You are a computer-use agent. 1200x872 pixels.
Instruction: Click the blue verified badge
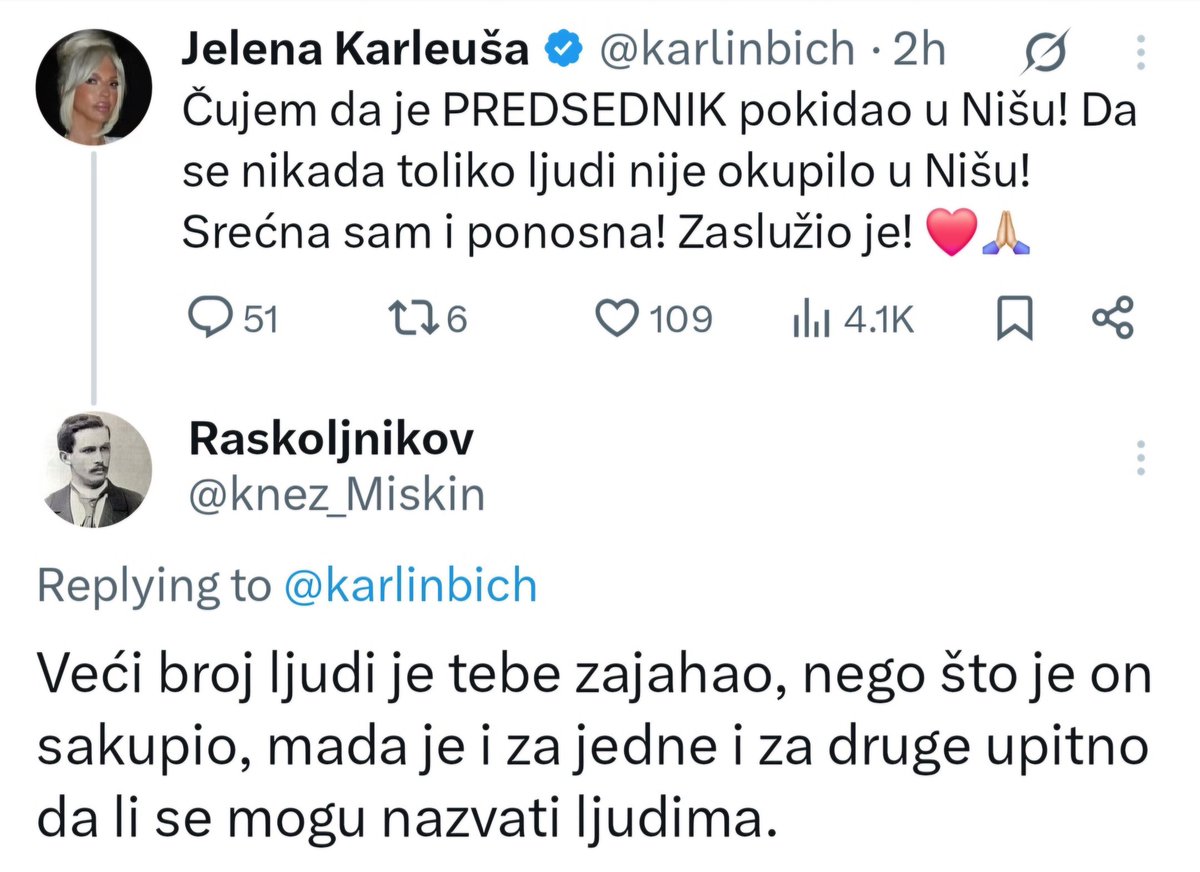(x=564, y=49)
